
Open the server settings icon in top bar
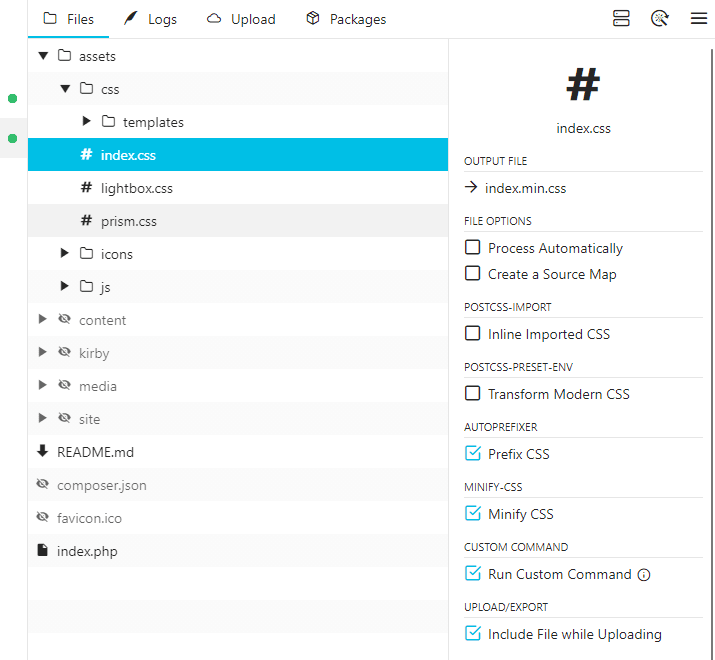click(621, 19)
